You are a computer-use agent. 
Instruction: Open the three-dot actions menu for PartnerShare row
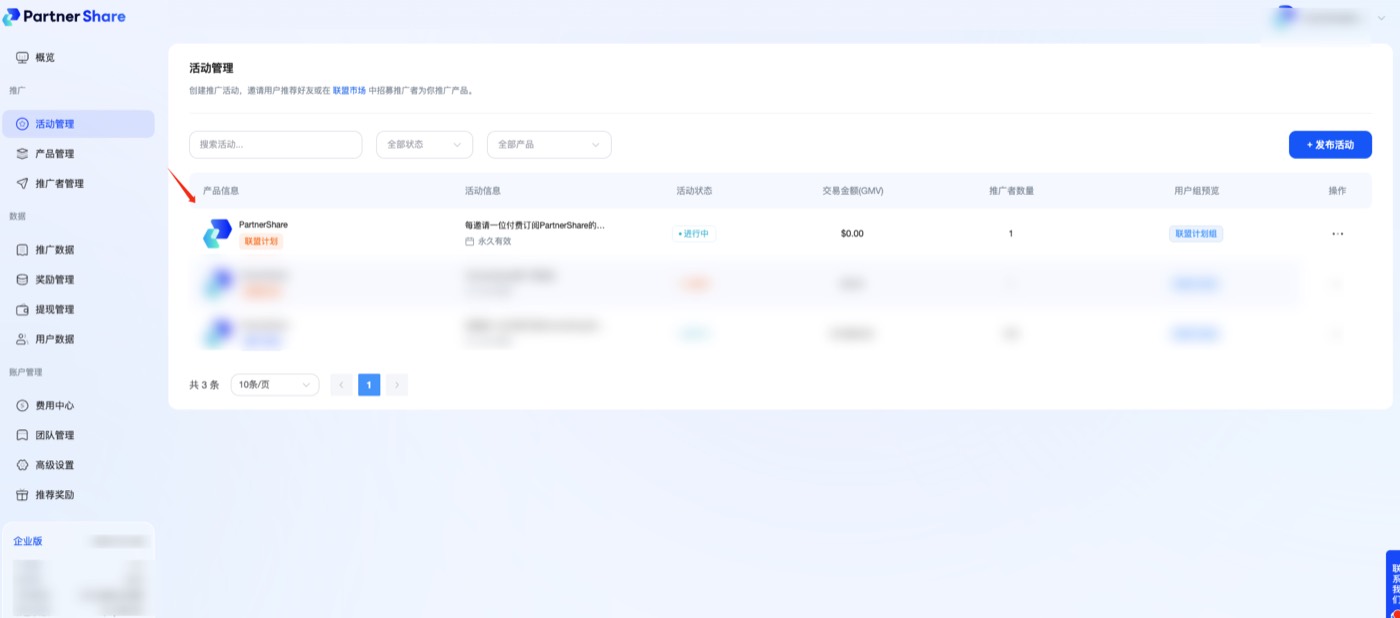pos(1337,234)
